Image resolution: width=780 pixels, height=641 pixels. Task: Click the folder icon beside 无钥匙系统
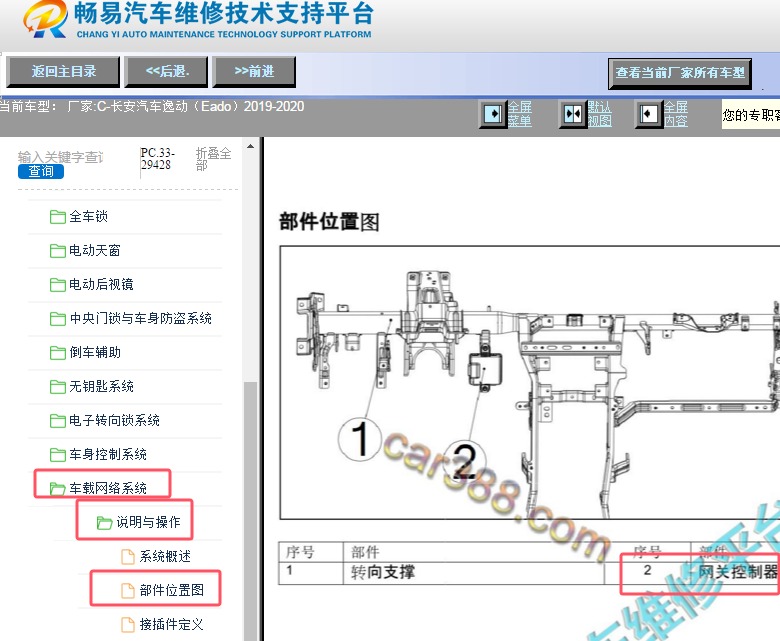click(58, 386)
